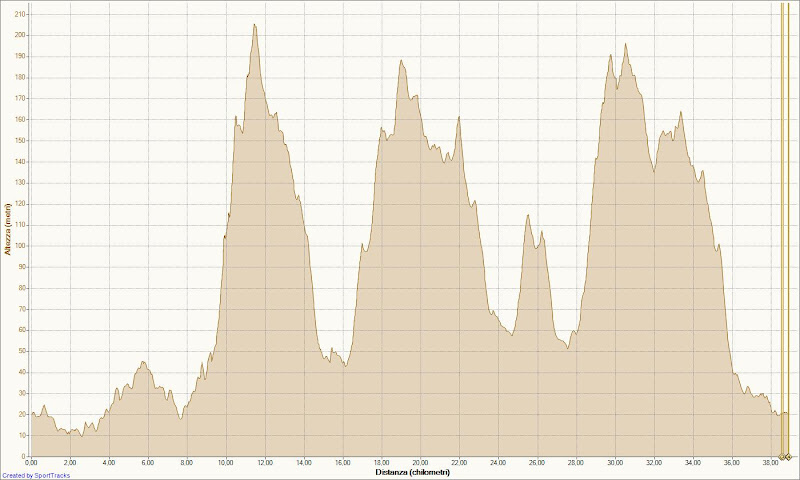The height and width of the screenshot is (480, 800).
Task: Click the 20 altitude axis label
Action: (21, 414)
